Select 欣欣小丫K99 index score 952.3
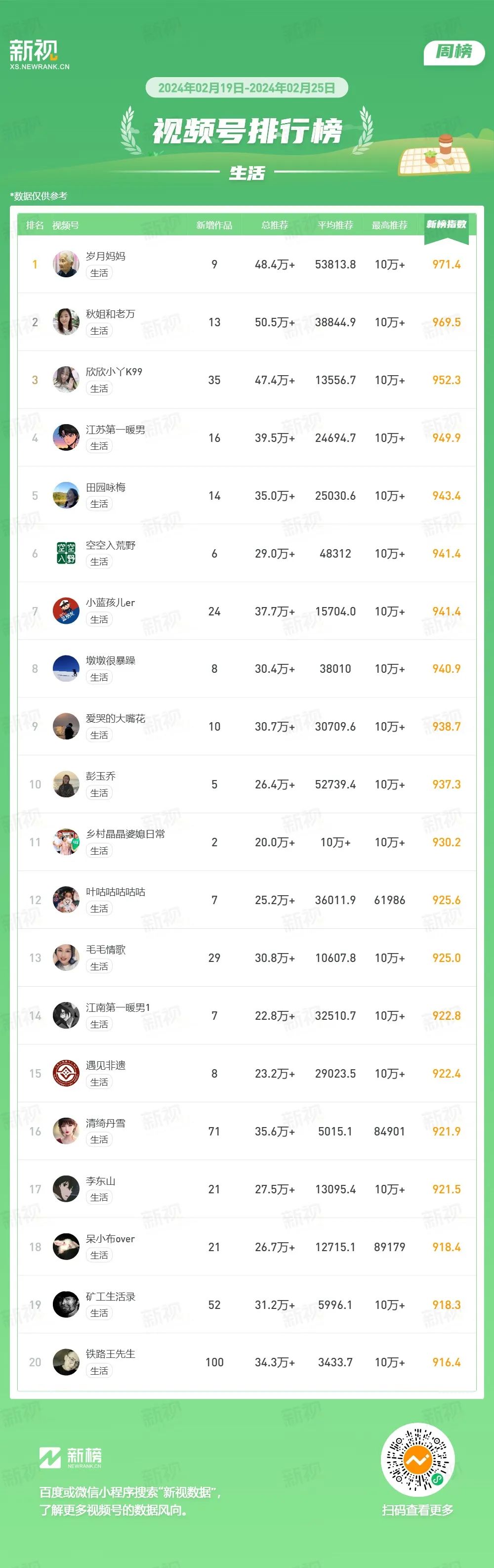494x1568 pixels. point(447,380)
